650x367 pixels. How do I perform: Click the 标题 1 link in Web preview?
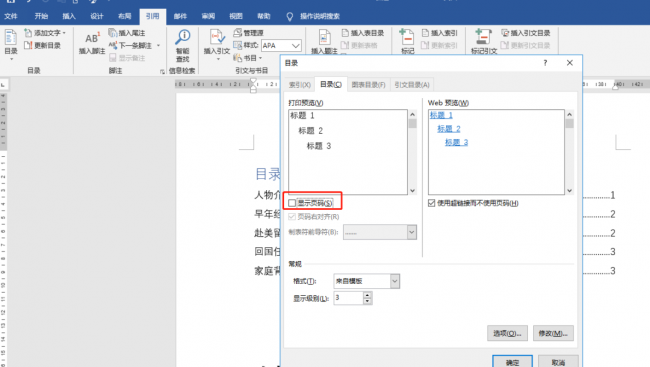pyautogui.click(x=441, y=115)
